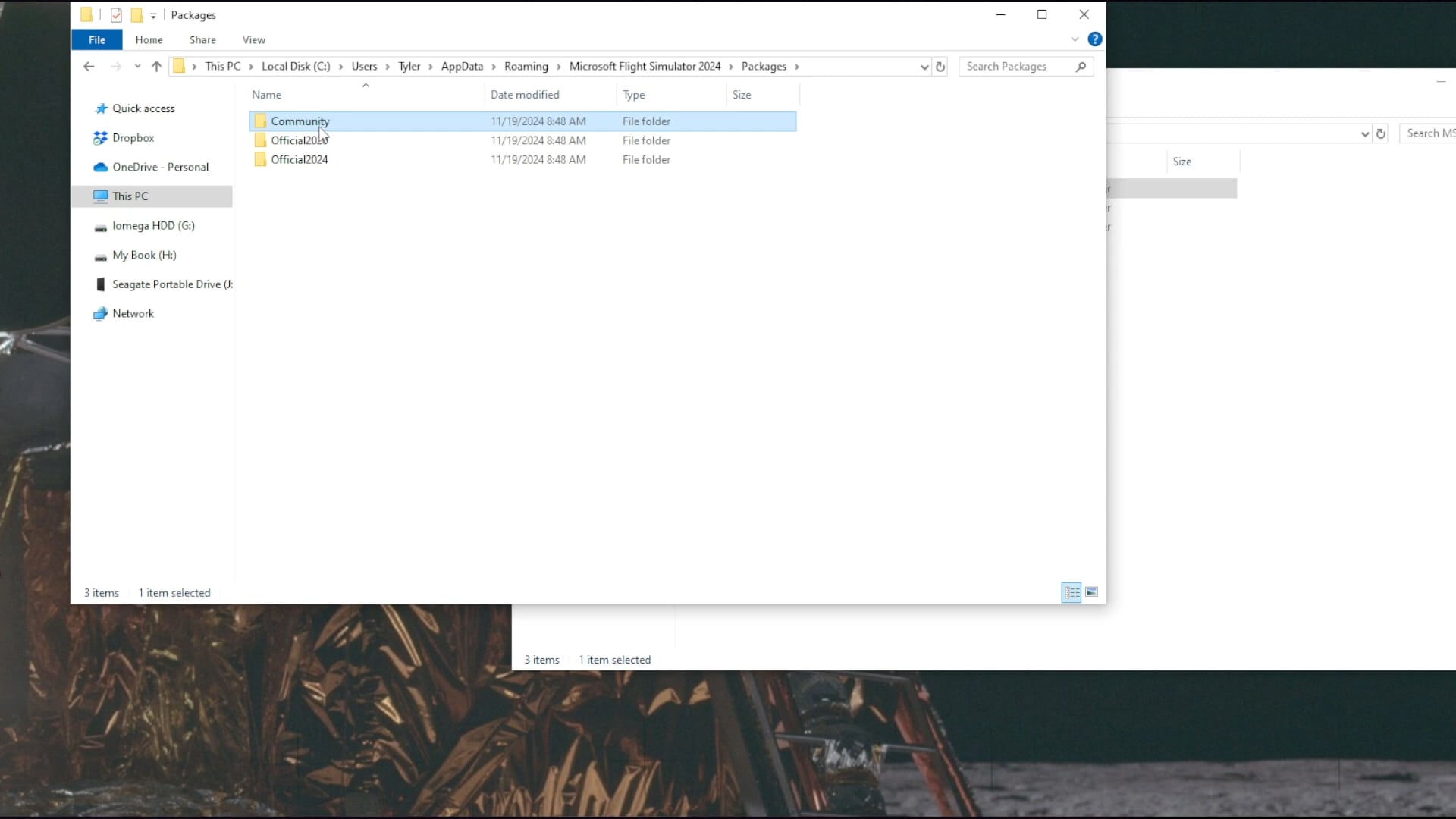
Task: Open the File menu tab
Action: tap(97, 40)
